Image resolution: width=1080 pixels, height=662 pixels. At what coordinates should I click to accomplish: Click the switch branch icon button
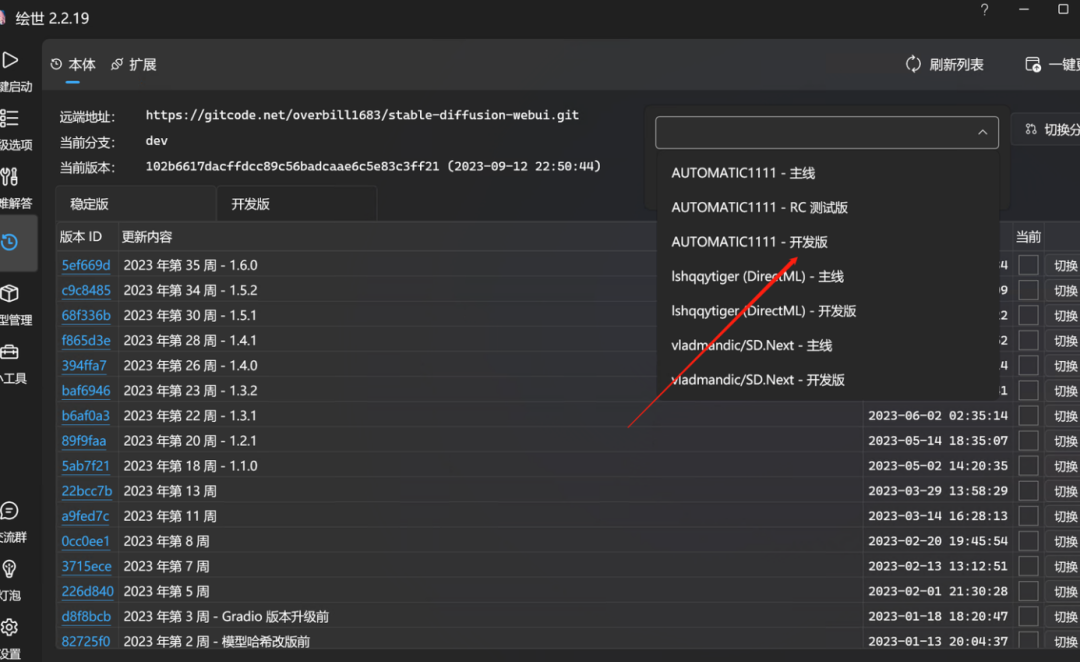1031,130
